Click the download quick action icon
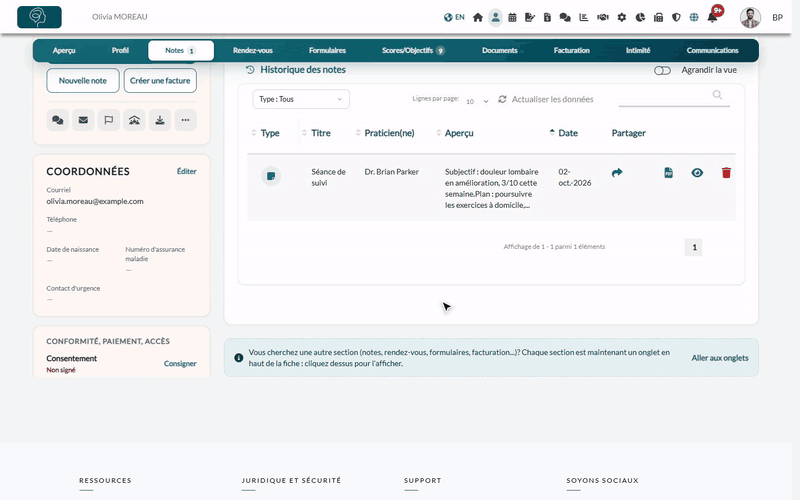 click(160, 120)
